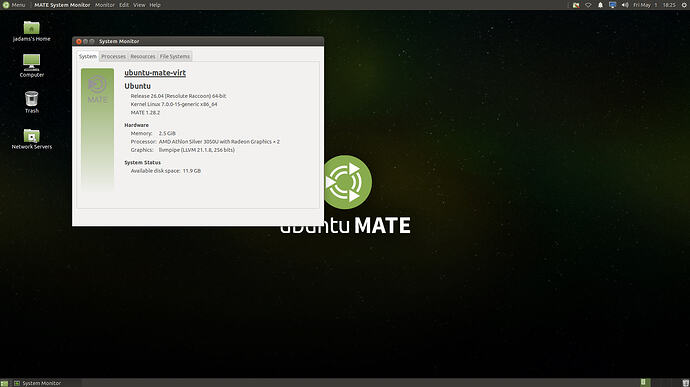The width and height of the screenshot is (690, 387).
Task: Click the MATE logo in System tab
Action: 97,90
